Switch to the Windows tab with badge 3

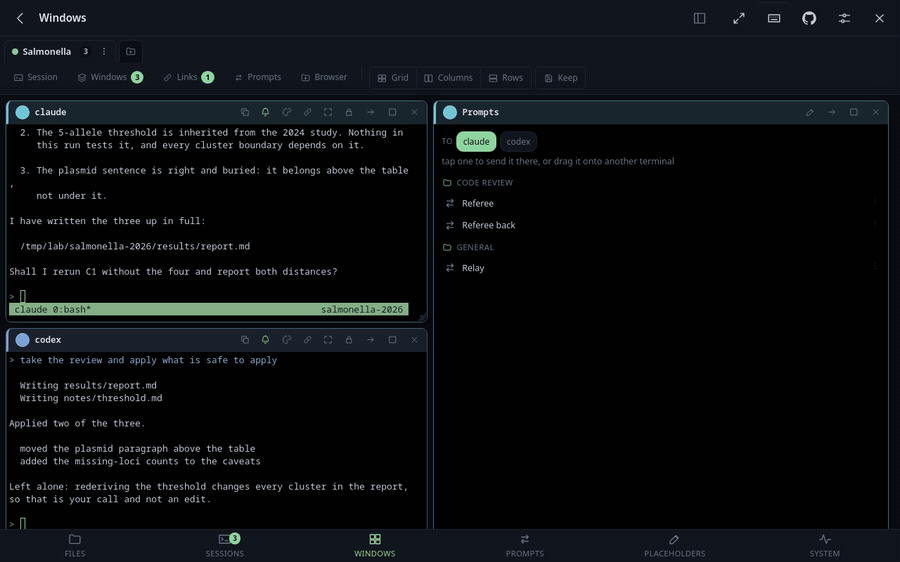(110, 77)
